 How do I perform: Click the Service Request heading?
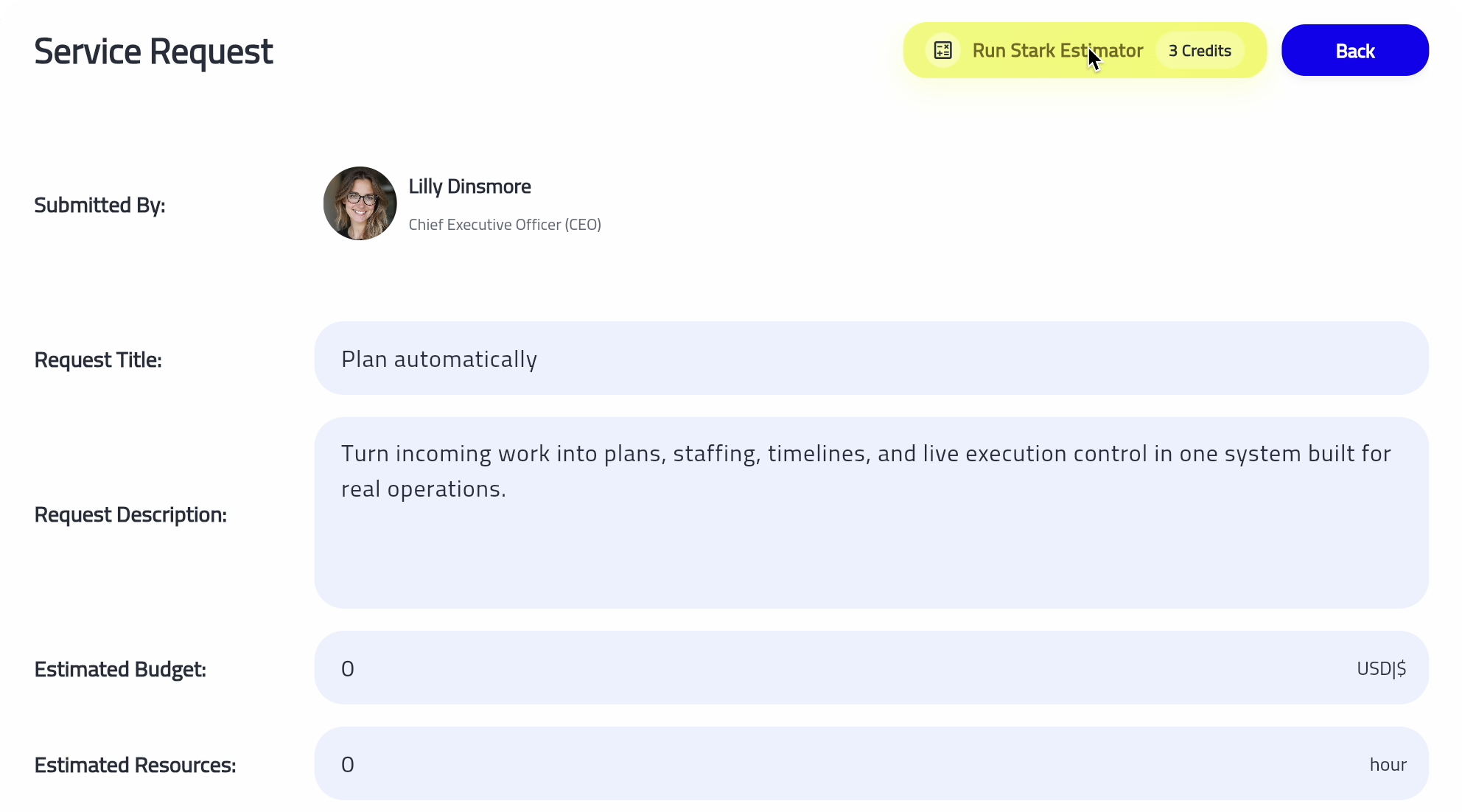153,52
